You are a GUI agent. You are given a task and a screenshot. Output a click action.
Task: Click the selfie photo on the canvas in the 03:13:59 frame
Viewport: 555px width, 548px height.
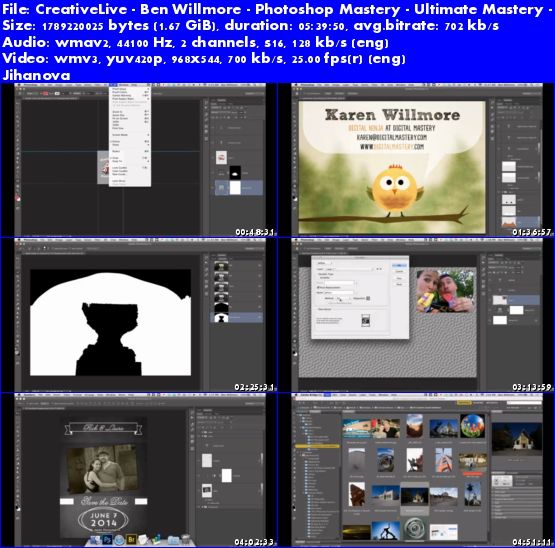(445, 291)
